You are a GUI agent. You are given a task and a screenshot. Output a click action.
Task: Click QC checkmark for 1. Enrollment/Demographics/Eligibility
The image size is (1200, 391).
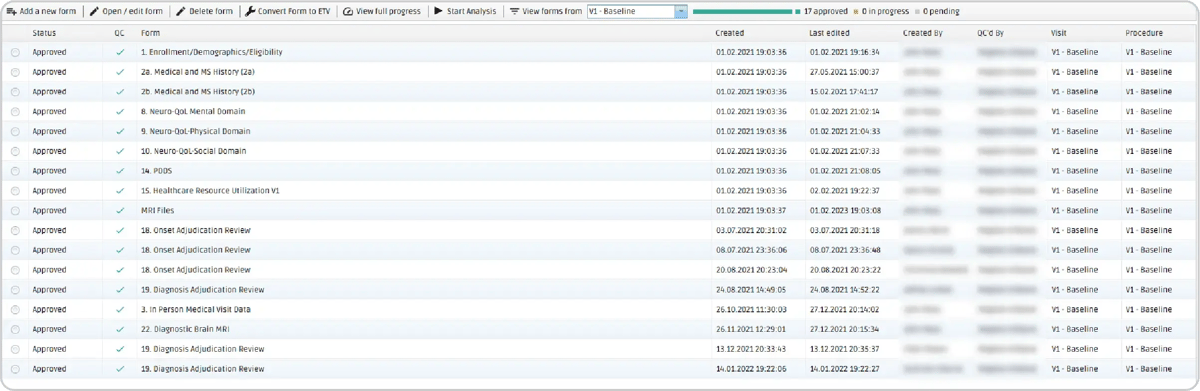tap(120, 52)
